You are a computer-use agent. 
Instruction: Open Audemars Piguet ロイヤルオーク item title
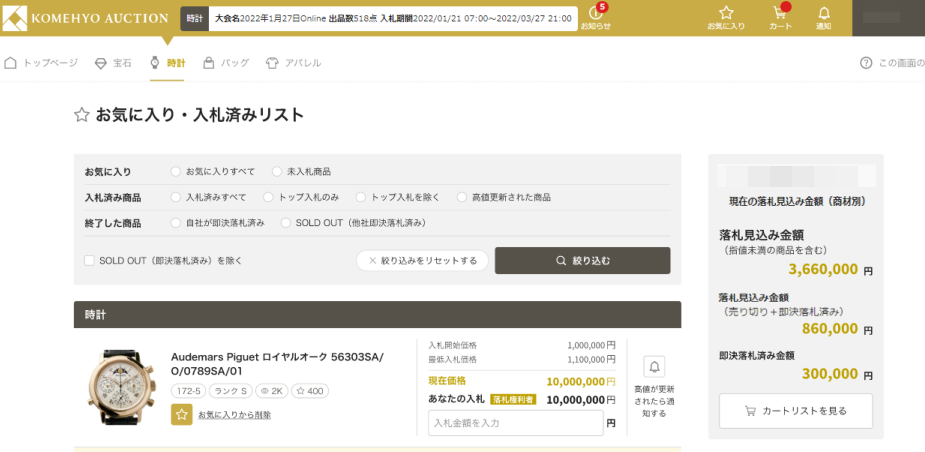277,364
